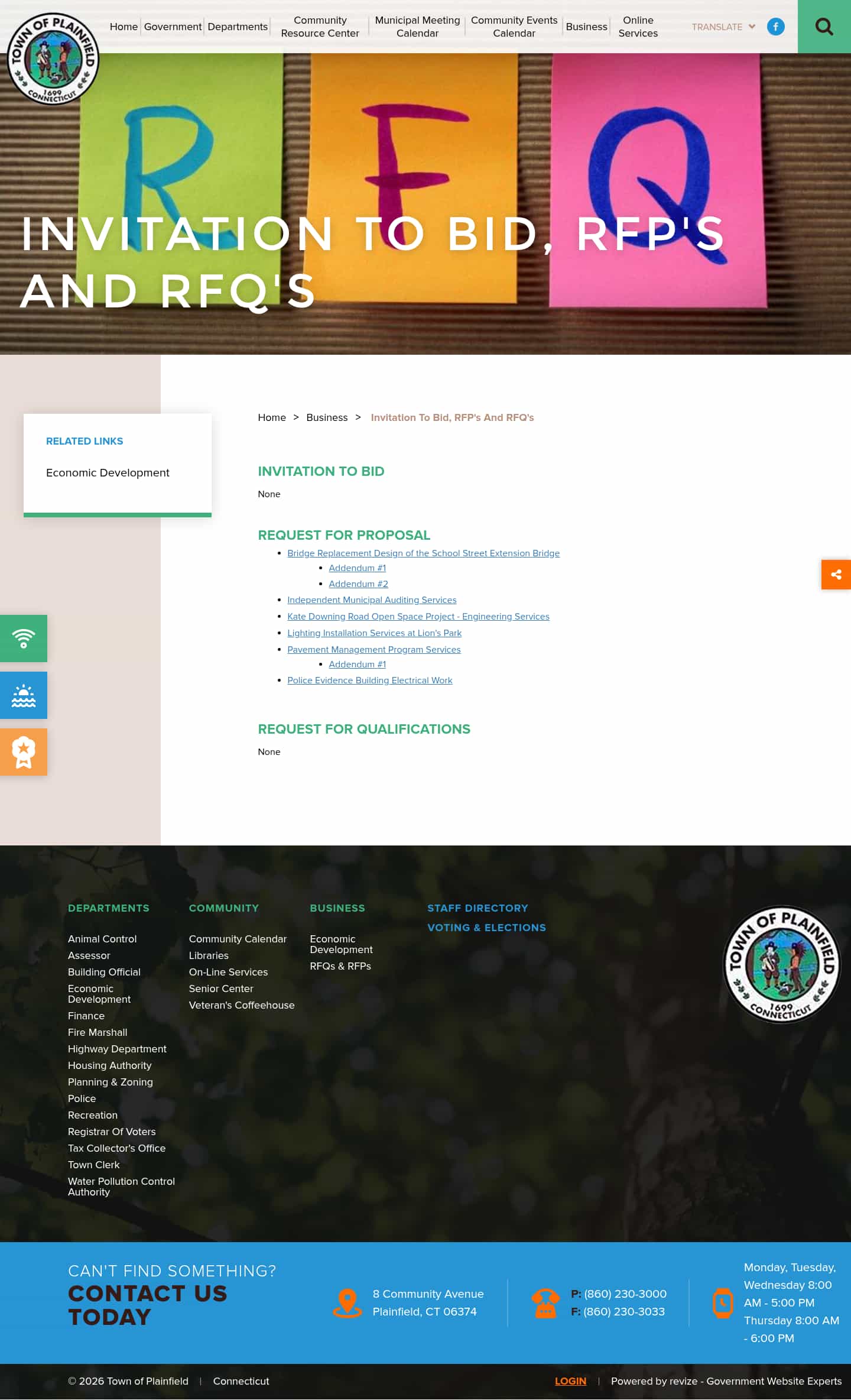Click the watch hours icon in footer

[x=722, y=1303]
